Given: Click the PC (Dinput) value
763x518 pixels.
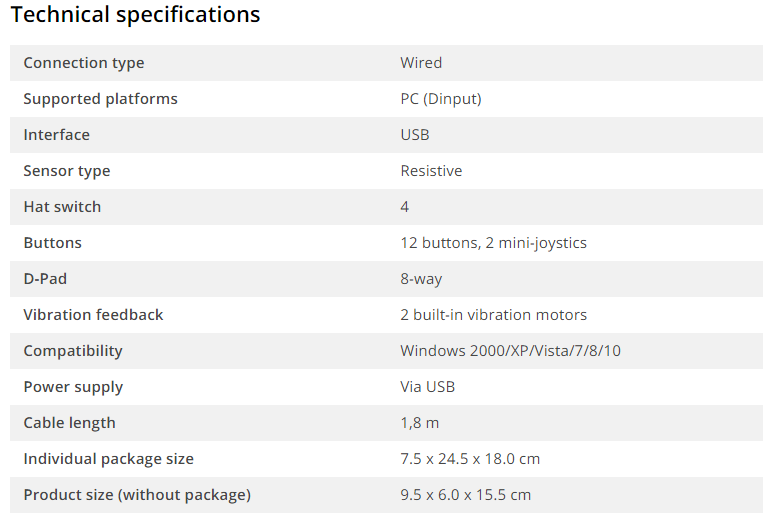Looking at the screenshot, I should click(441, 99).
